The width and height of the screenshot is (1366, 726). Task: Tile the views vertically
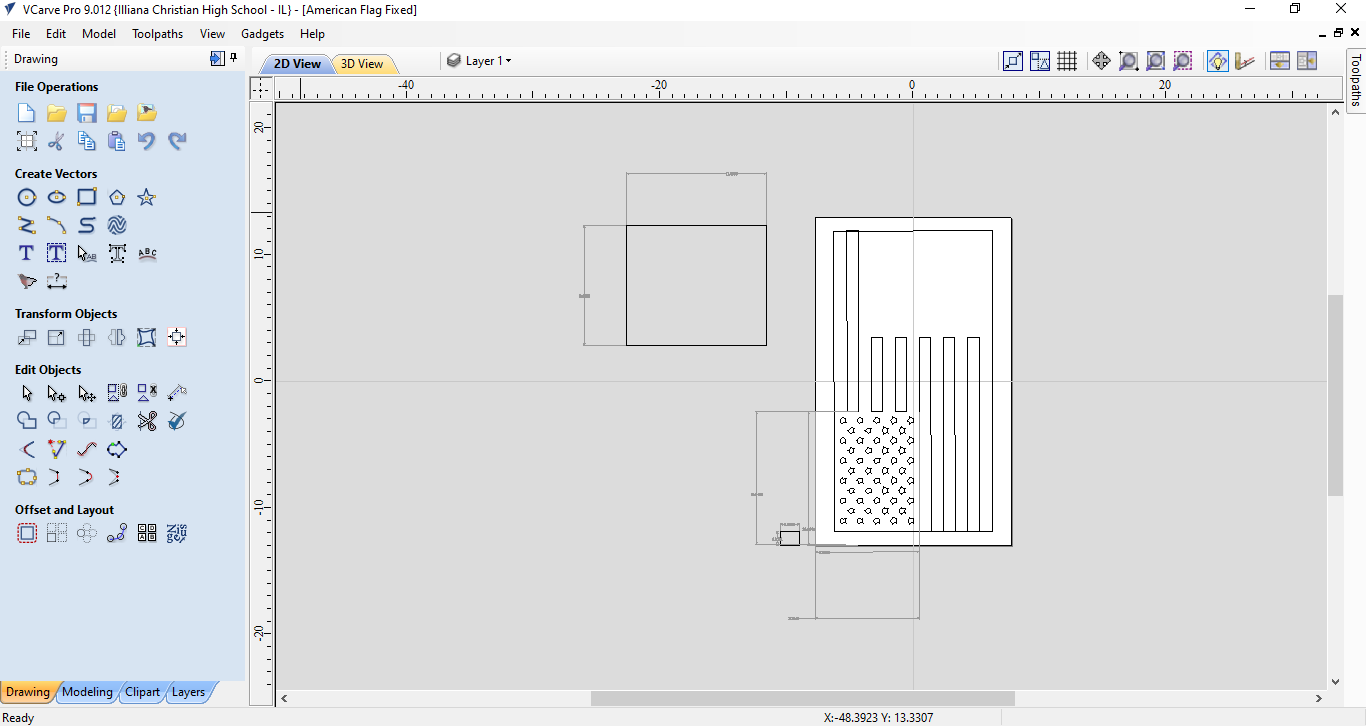[1307, 61]
